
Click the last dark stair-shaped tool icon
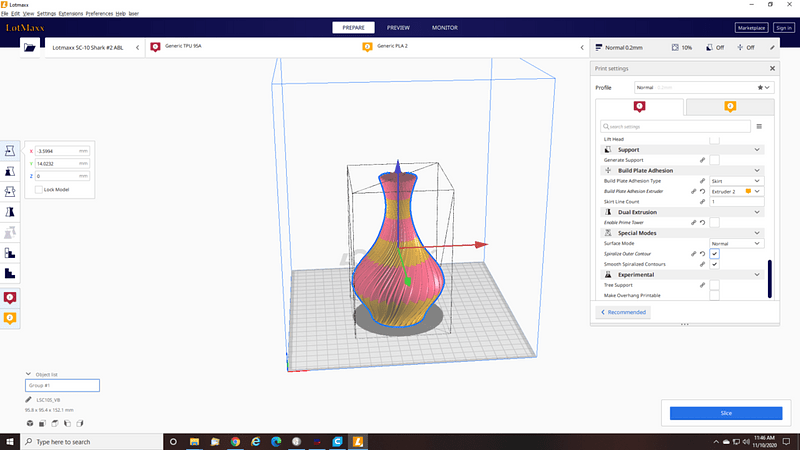pos(10,273)
